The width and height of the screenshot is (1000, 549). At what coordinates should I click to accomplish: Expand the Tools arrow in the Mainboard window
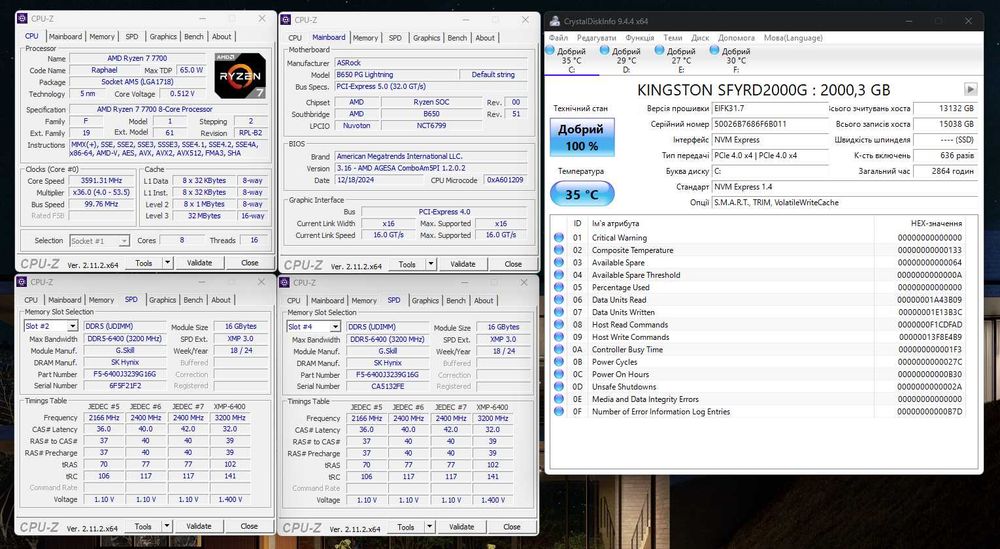coord(431,264)
